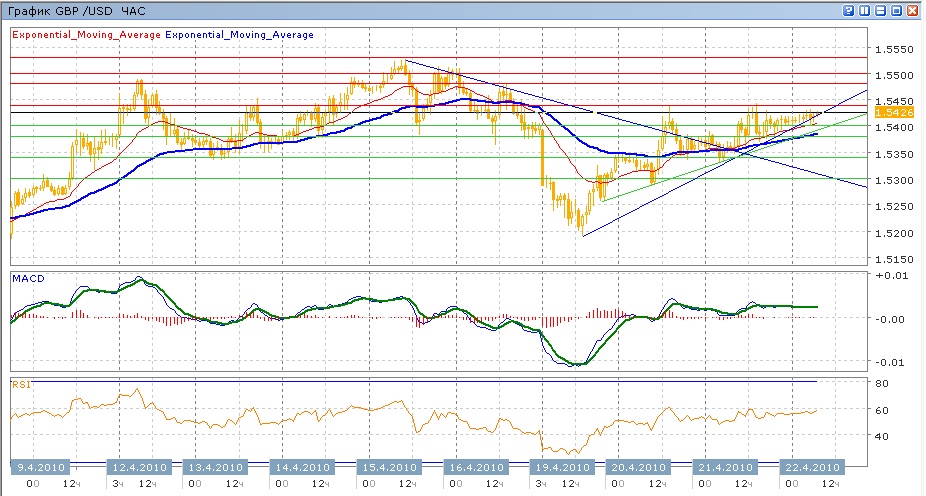Click the RSI 80 level axis label
This screenshot has height=496, width=926.
884,383
